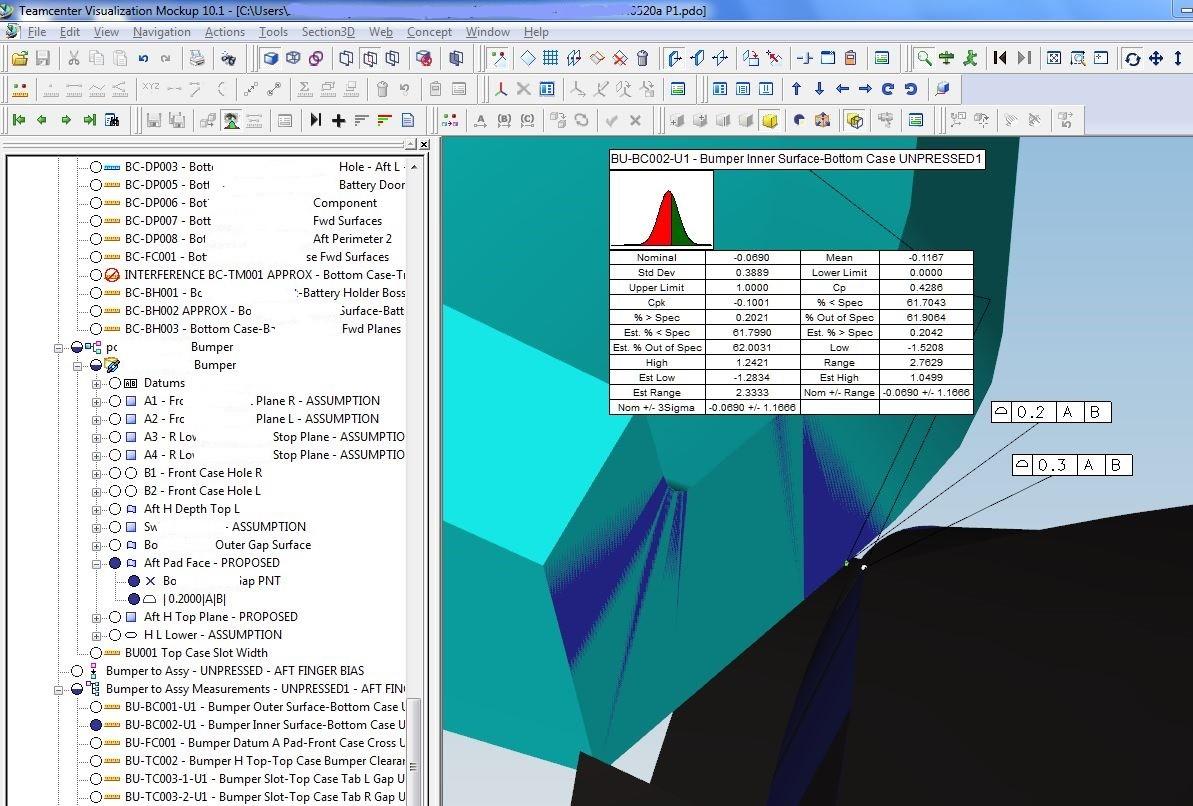Click the colored histogram bars icon
1193x806 pixels.
384,120
